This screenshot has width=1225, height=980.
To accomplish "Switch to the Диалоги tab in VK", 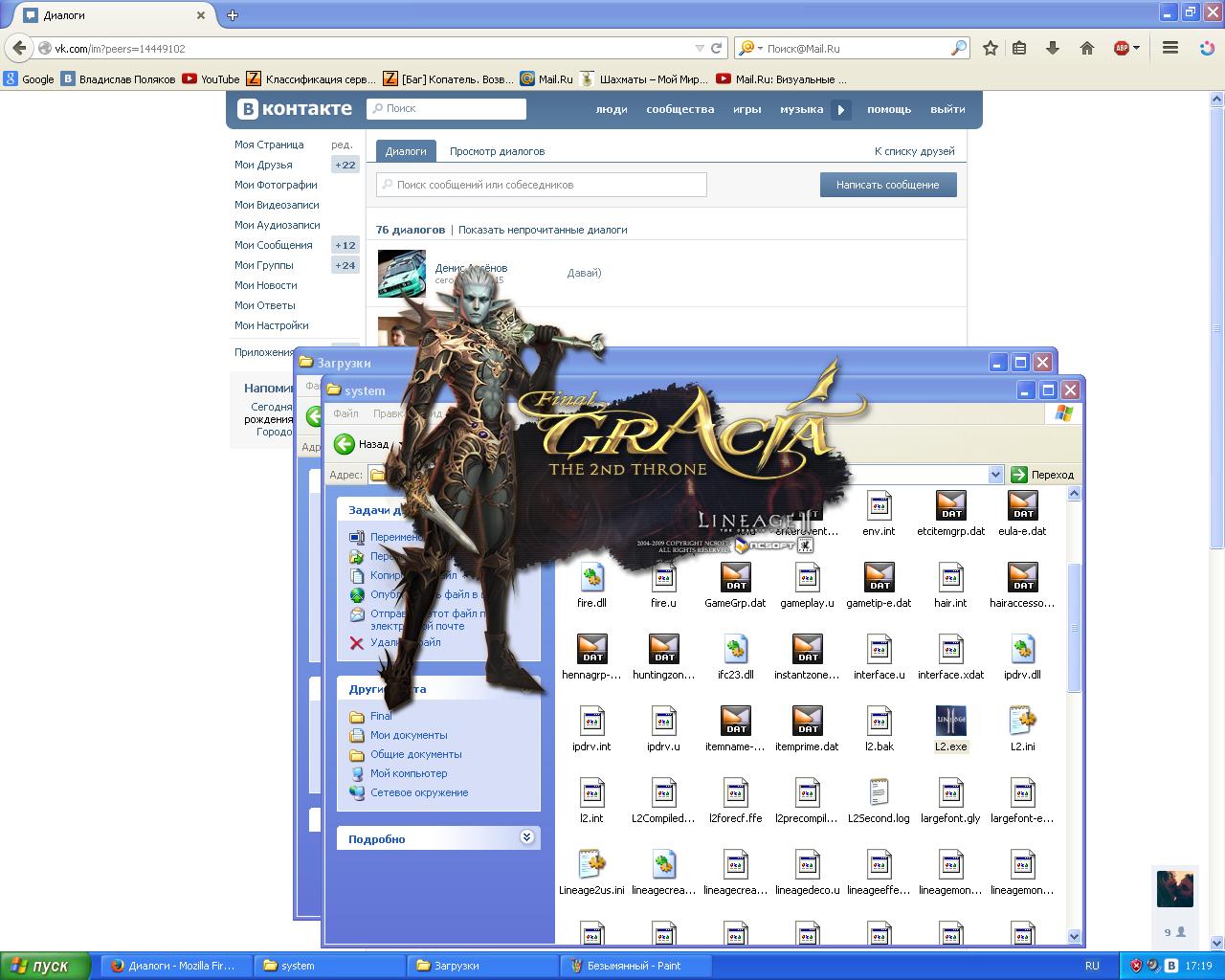I will click(x=406, y=151).
